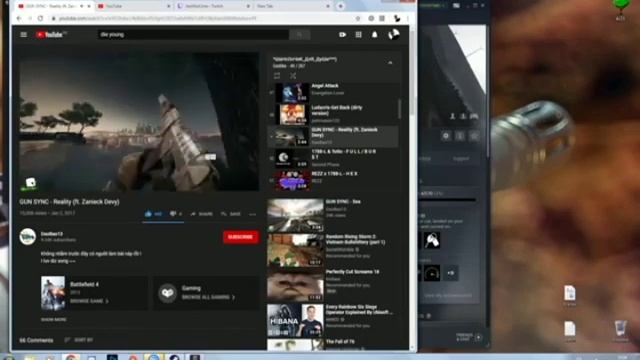Click the SAVE button under the video
This screenshot has width=640, height=360.
coord(231,214)
